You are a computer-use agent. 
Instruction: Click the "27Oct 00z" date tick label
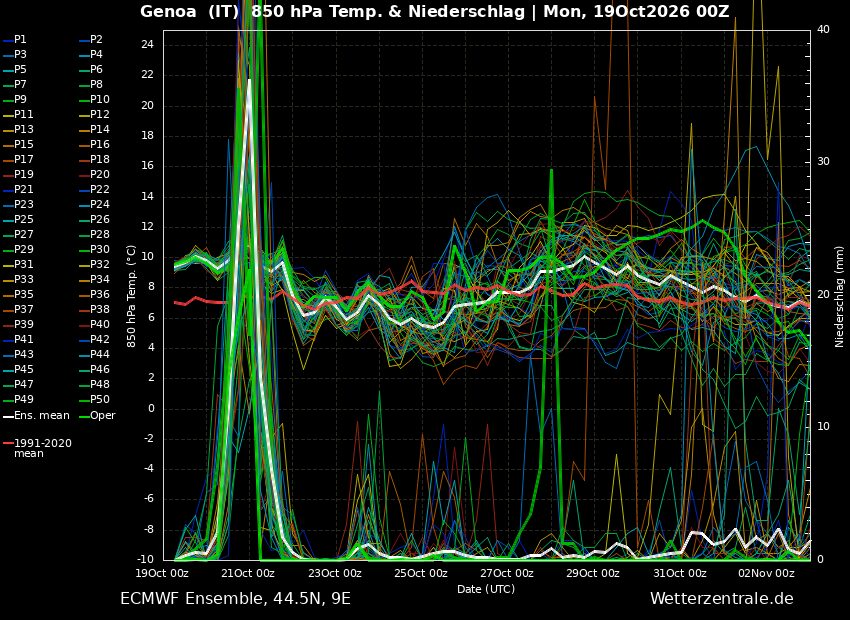(507, 573)
